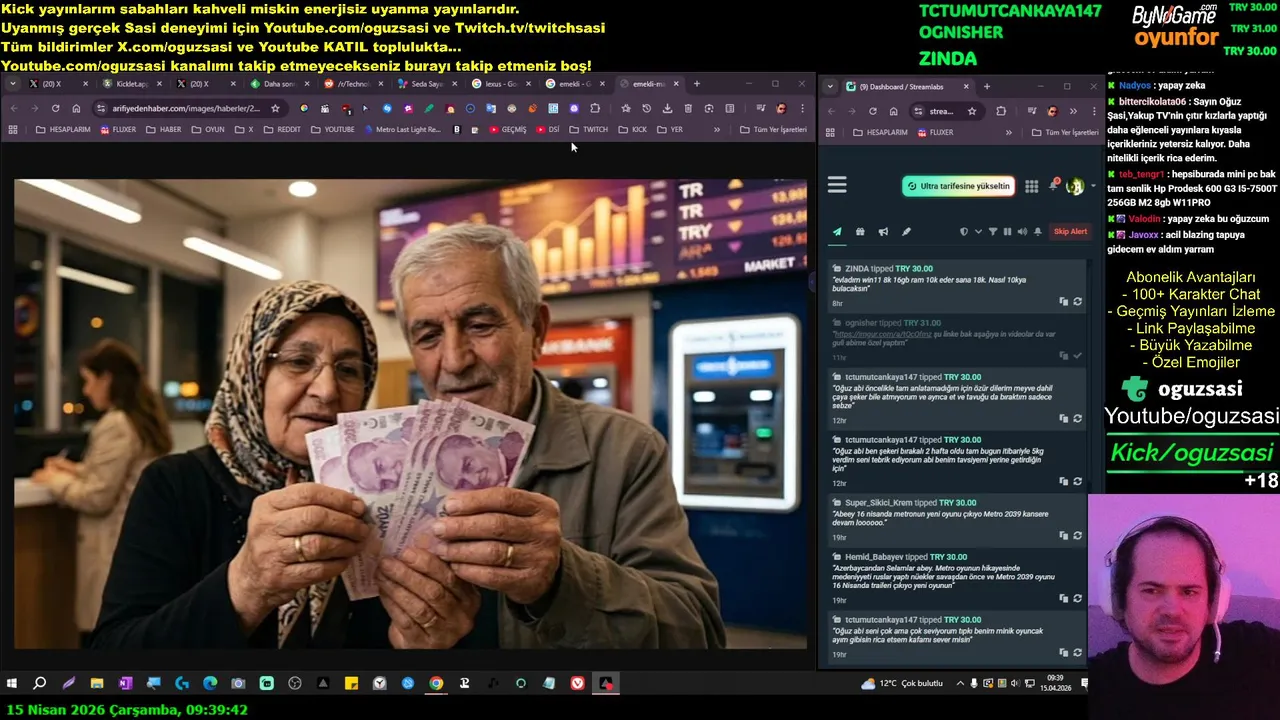Screen dimensions: 1280x720
Task: Open Windows Start menu
Action: tap(12, 683)
